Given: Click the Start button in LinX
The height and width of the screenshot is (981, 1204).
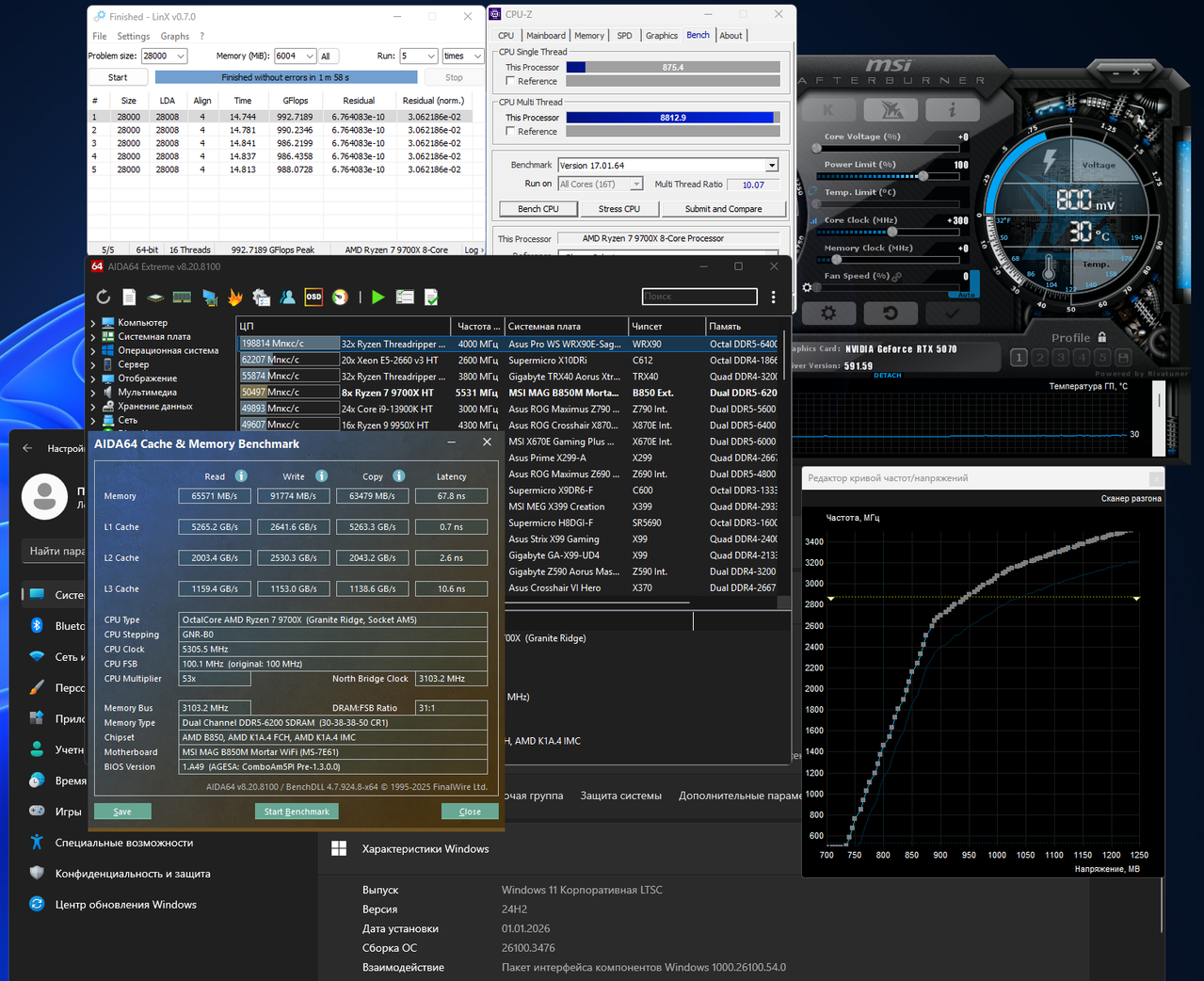Looking at the screenshot, I should pyautogui.click(x=118, y=77).
